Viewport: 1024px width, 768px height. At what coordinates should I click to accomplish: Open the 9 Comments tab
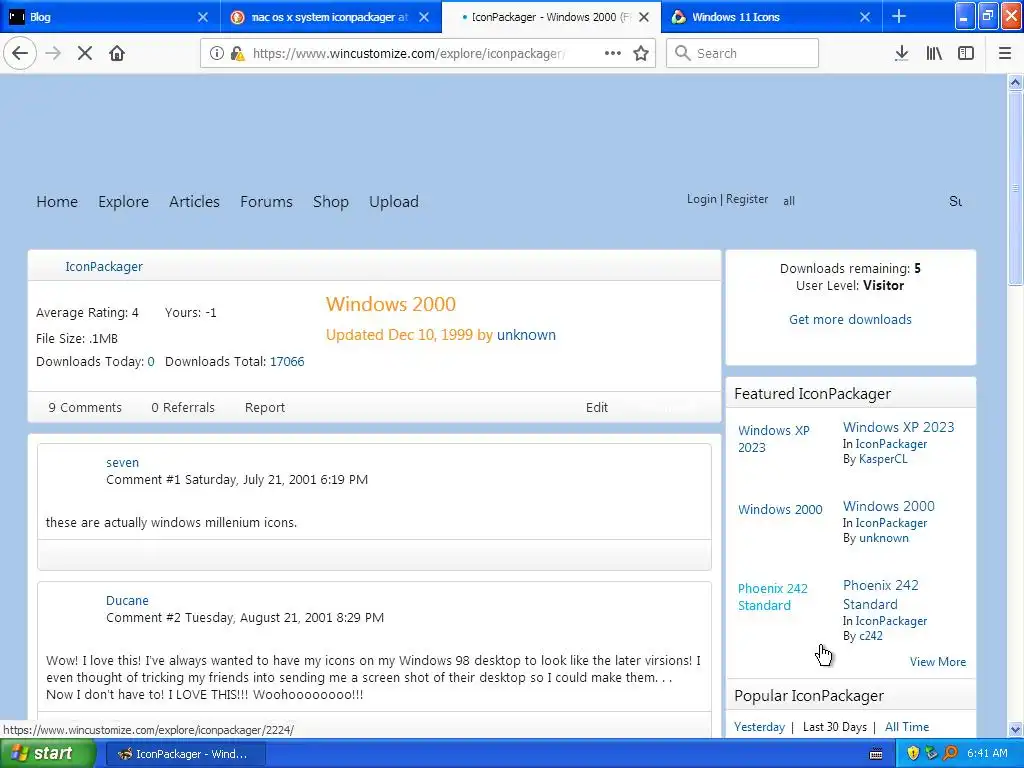tap(85, 408)
